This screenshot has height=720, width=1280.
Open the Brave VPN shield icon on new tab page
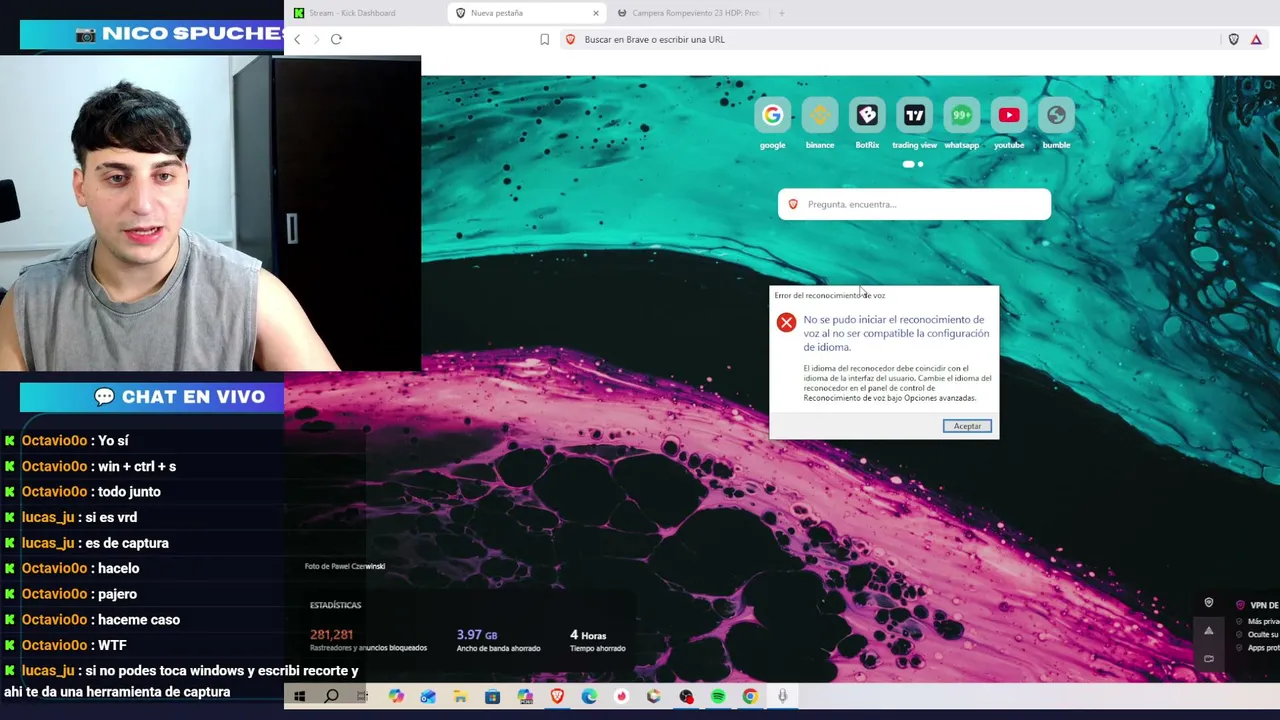tap(1209, 603)
